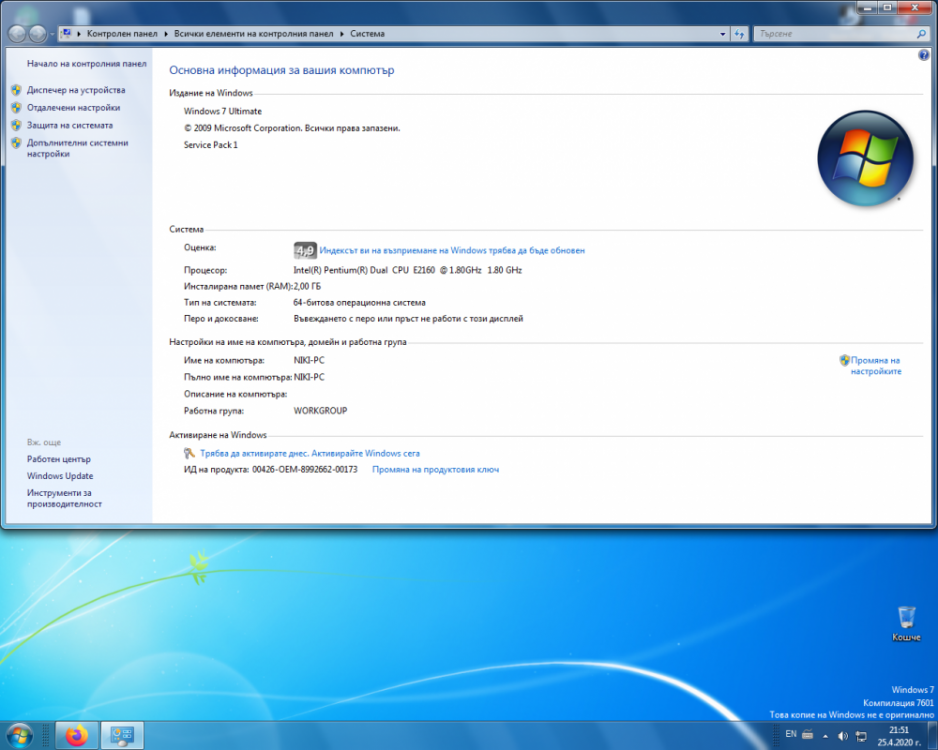Click the 2,00 ГБ RAM value
Viewport: 938px width, 750px height.
307,286
